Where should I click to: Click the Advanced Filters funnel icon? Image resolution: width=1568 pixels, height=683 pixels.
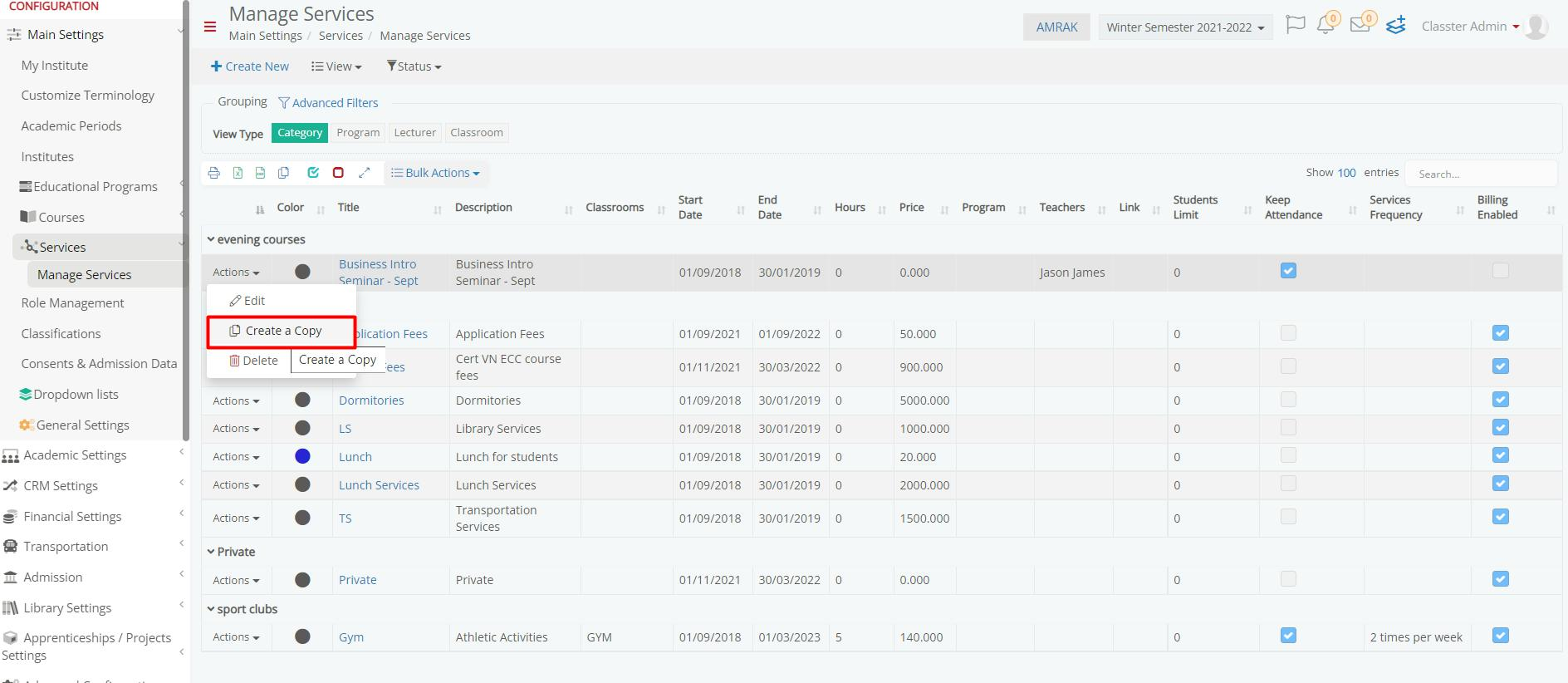tap(284, 103)
